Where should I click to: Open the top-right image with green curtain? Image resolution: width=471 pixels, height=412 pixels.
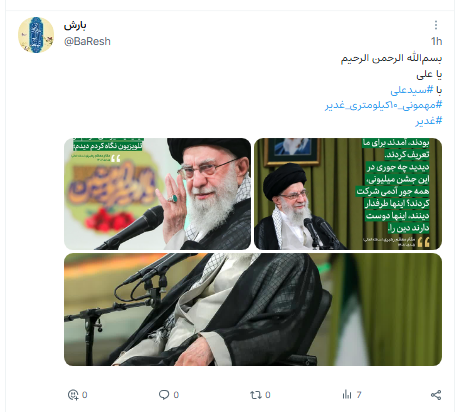pyautogui.click(x=348, y=194)
